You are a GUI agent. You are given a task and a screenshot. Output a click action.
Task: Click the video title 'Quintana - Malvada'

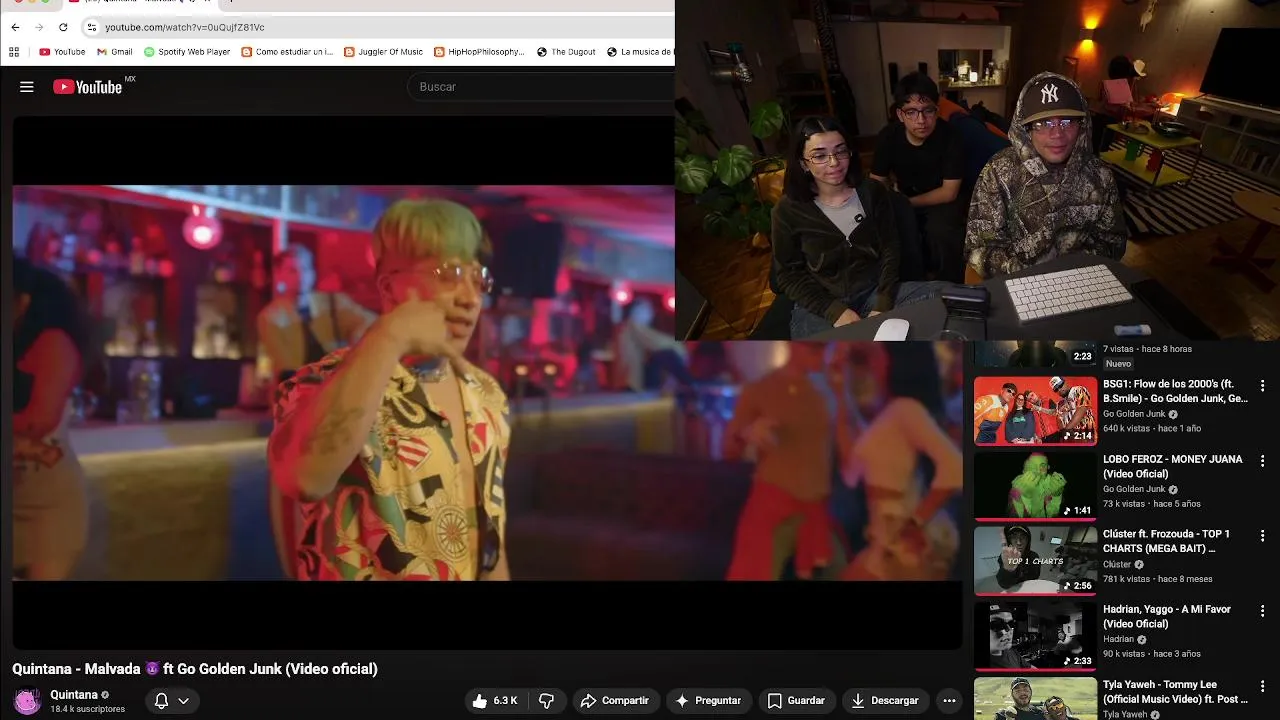[x=195, y=669]
